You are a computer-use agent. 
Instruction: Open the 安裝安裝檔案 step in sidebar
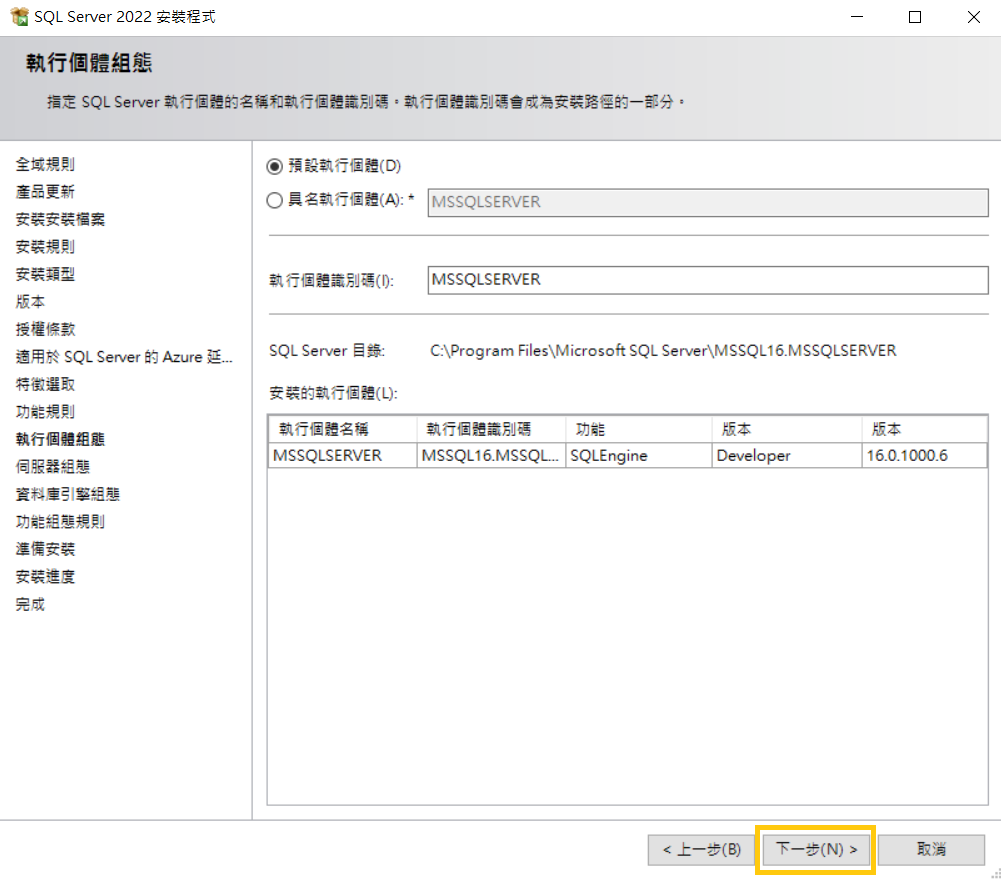click(x=60, y=220)
